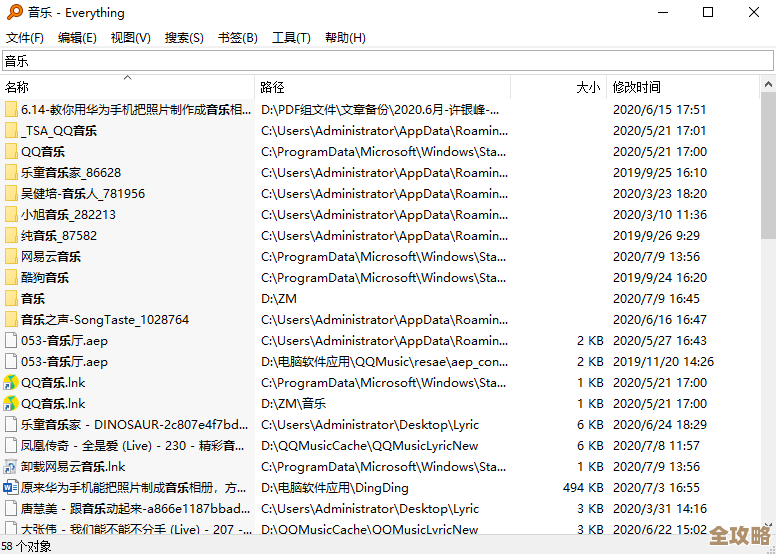Open the 书签(B) menu
The image size is (776, 554).
point(237,38)
